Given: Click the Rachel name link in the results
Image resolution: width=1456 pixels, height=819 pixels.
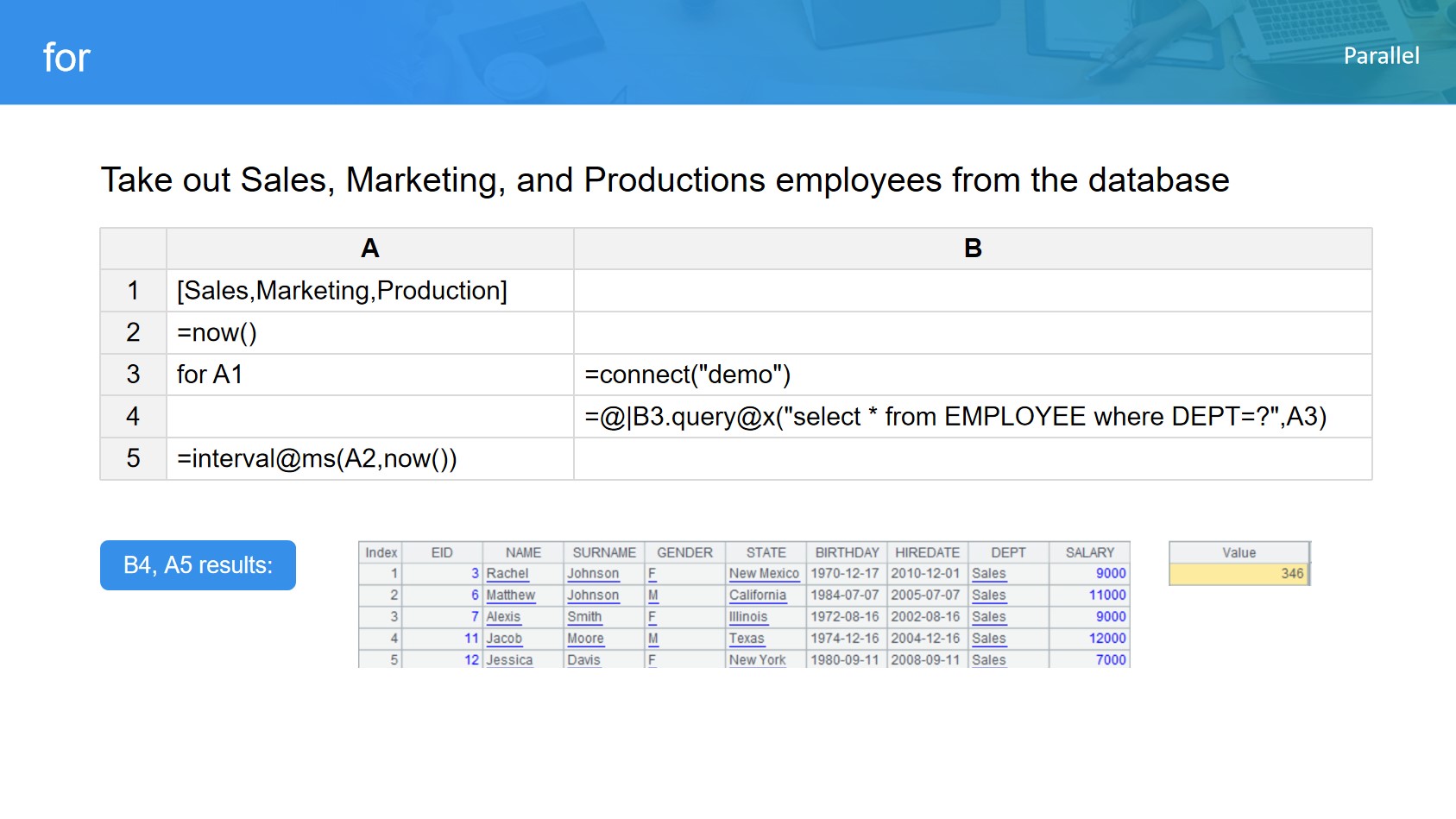Looking at the screenshot, I should [507, 574].
